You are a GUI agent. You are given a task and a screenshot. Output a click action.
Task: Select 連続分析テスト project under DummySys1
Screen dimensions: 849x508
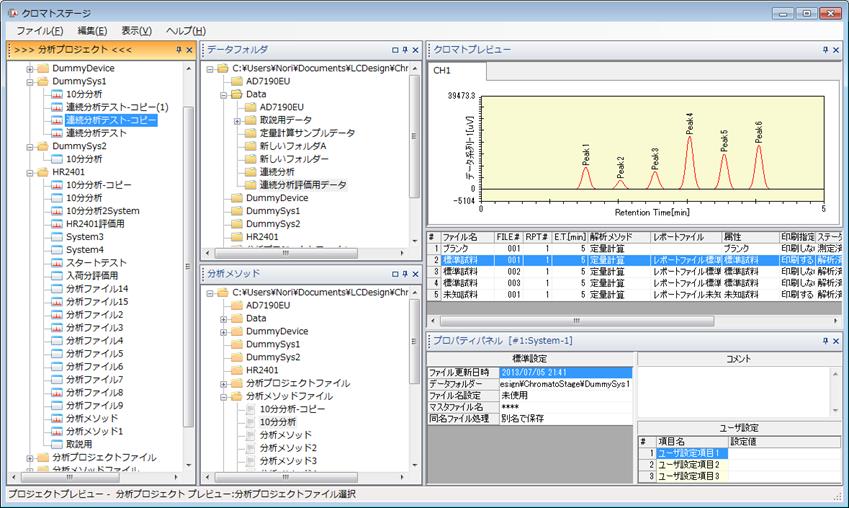pos(96,133)
